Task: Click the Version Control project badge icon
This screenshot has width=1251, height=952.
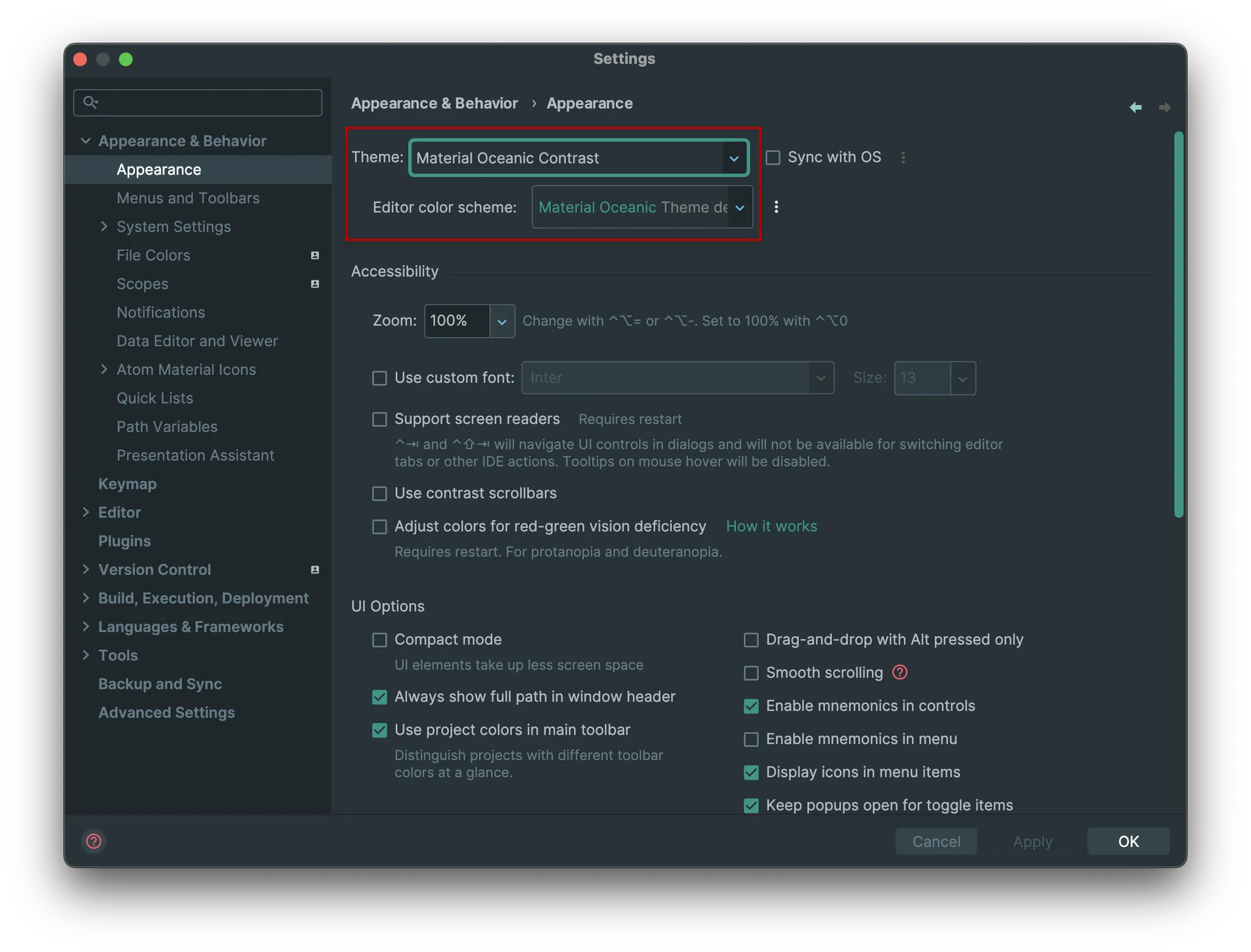Action: (x=315, y=570)
